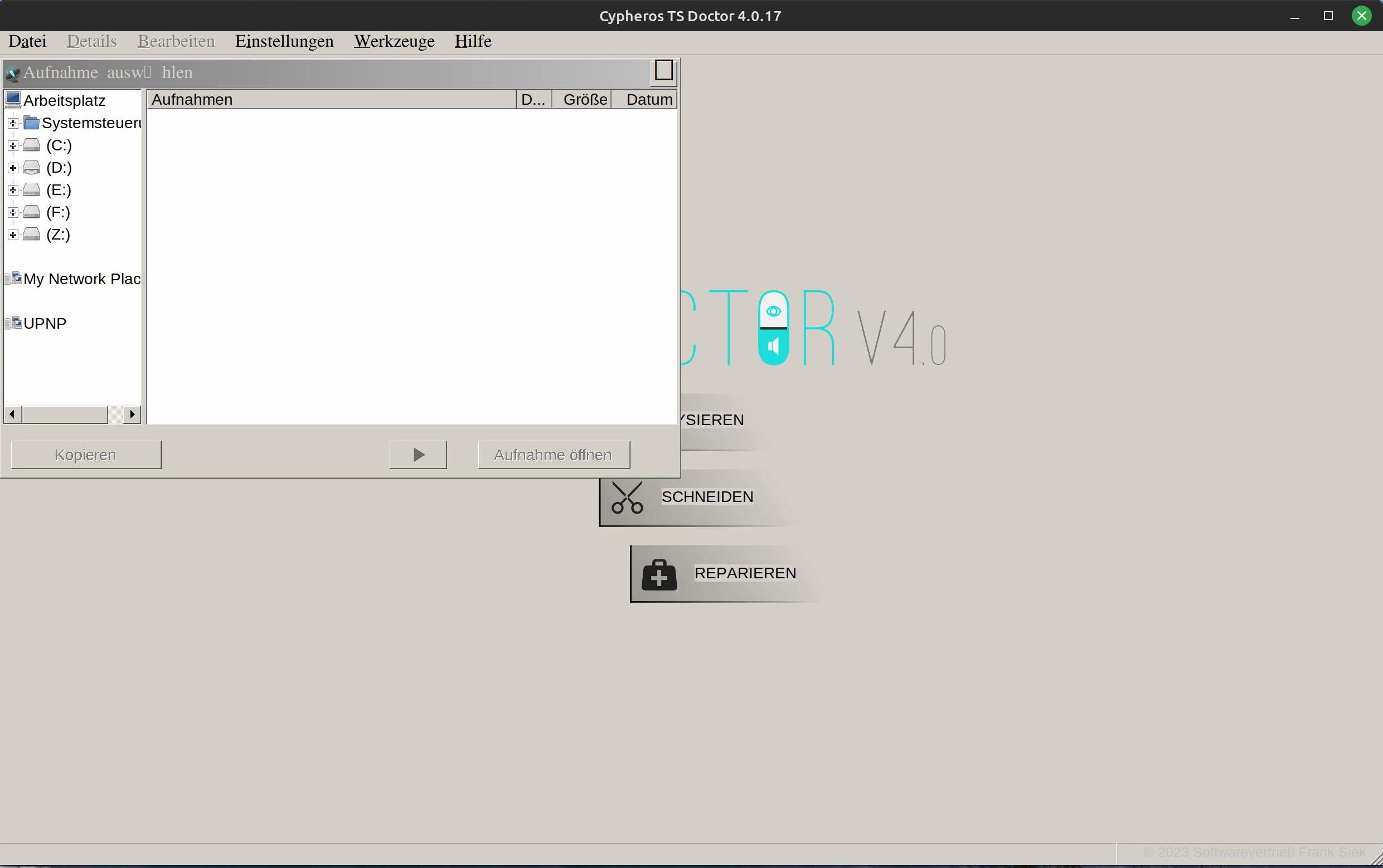This screenshot has height=868, width=1383.
Task: Select the My Network Places label
Action: coord(82,279)
